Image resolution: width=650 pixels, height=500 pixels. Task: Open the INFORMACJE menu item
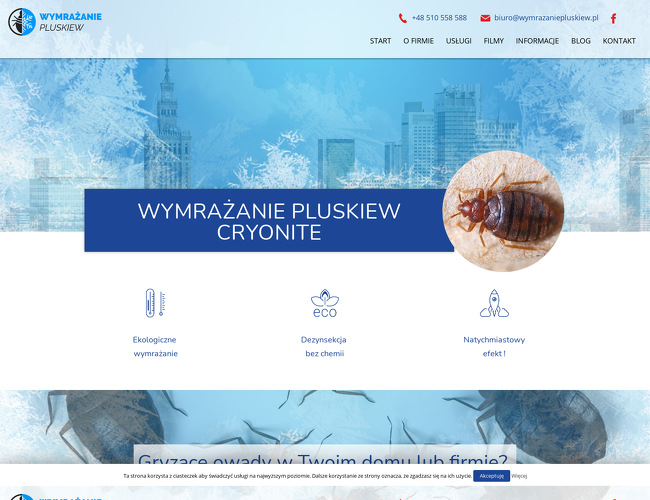click(537, 41)
